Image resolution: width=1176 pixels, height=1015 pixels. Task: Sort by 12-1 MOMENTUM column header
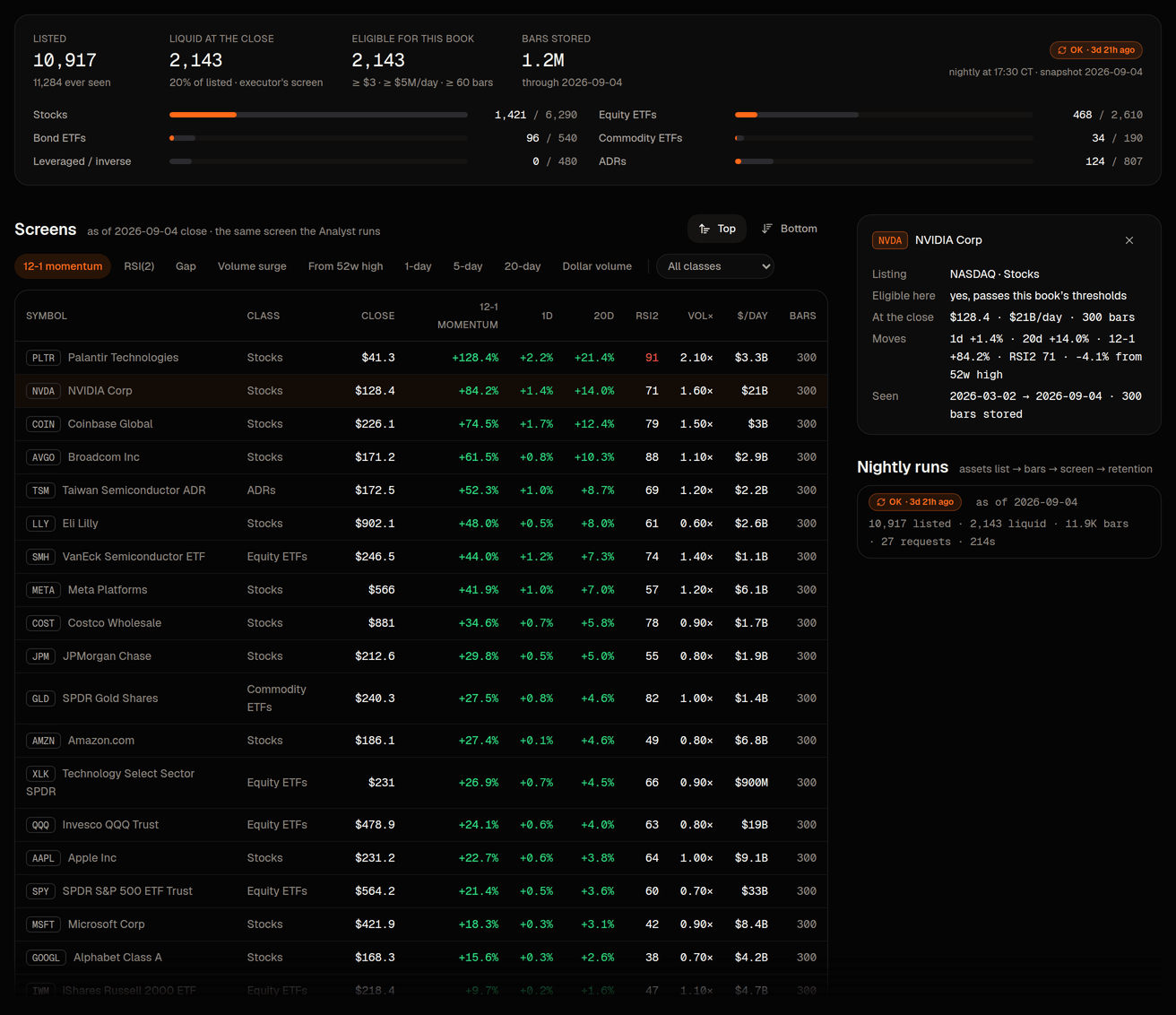click(x=468, y=316)
